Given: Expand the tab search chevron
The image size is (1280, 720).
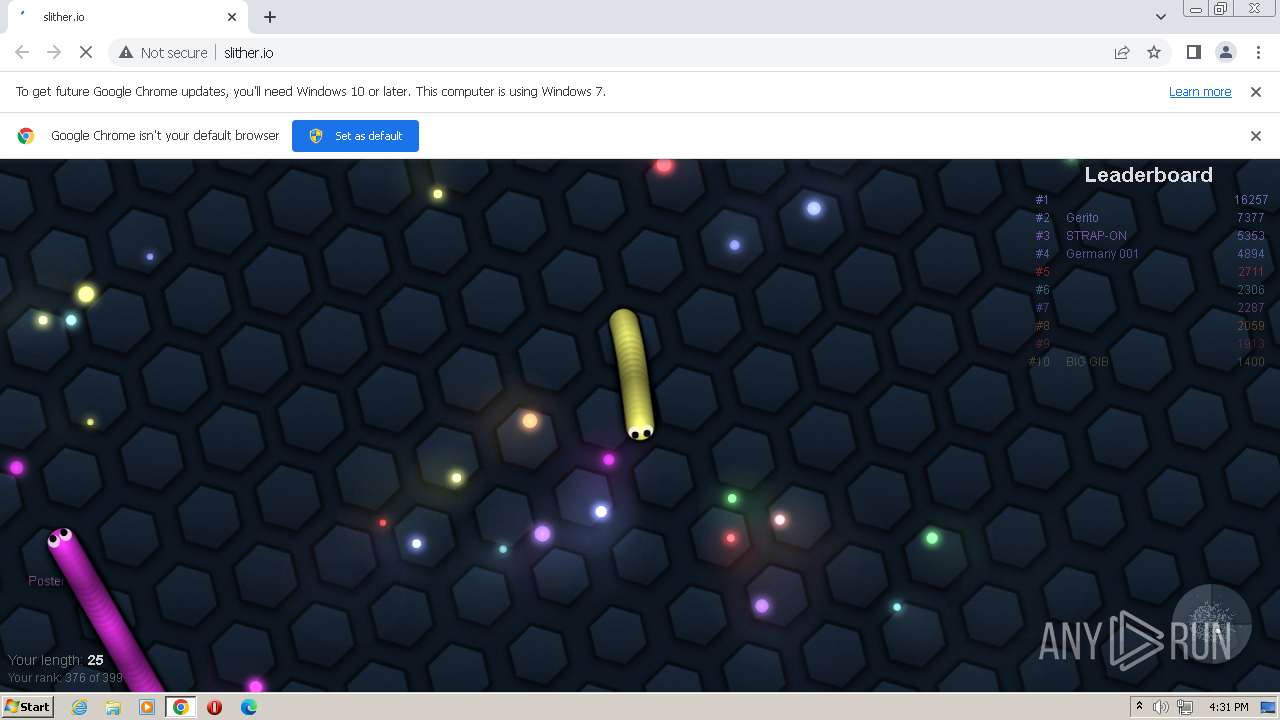Looking at the screenshot, I should (1160, 17).
